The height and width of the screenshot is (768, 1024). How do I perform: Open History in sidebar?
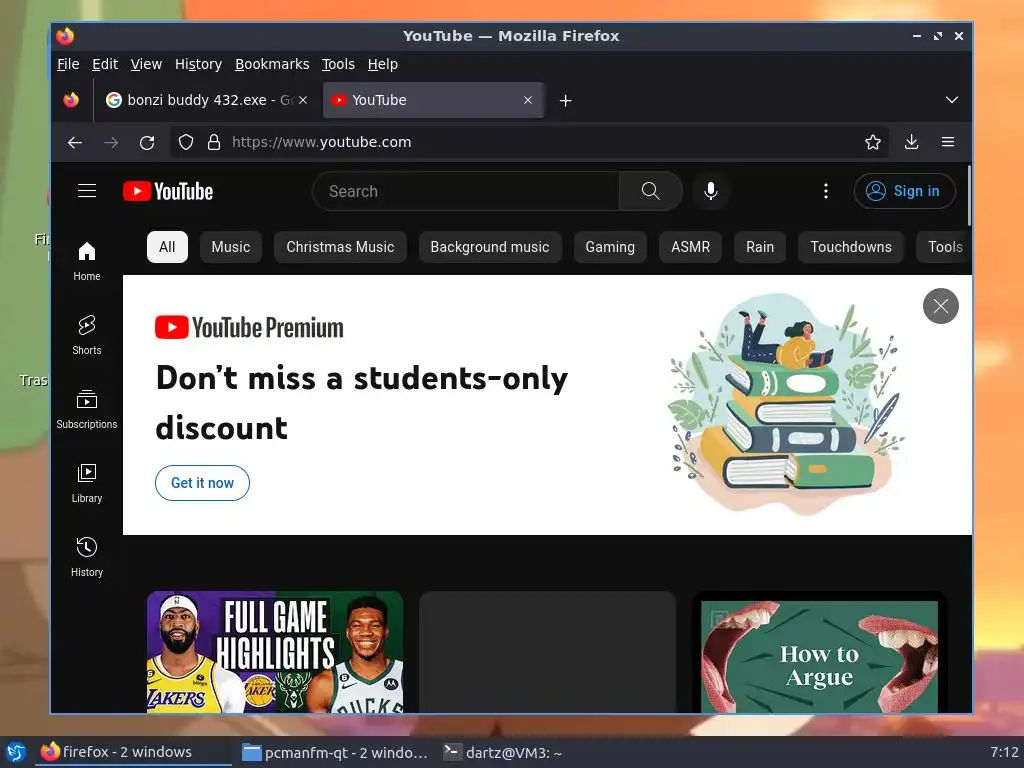(87, 556)
